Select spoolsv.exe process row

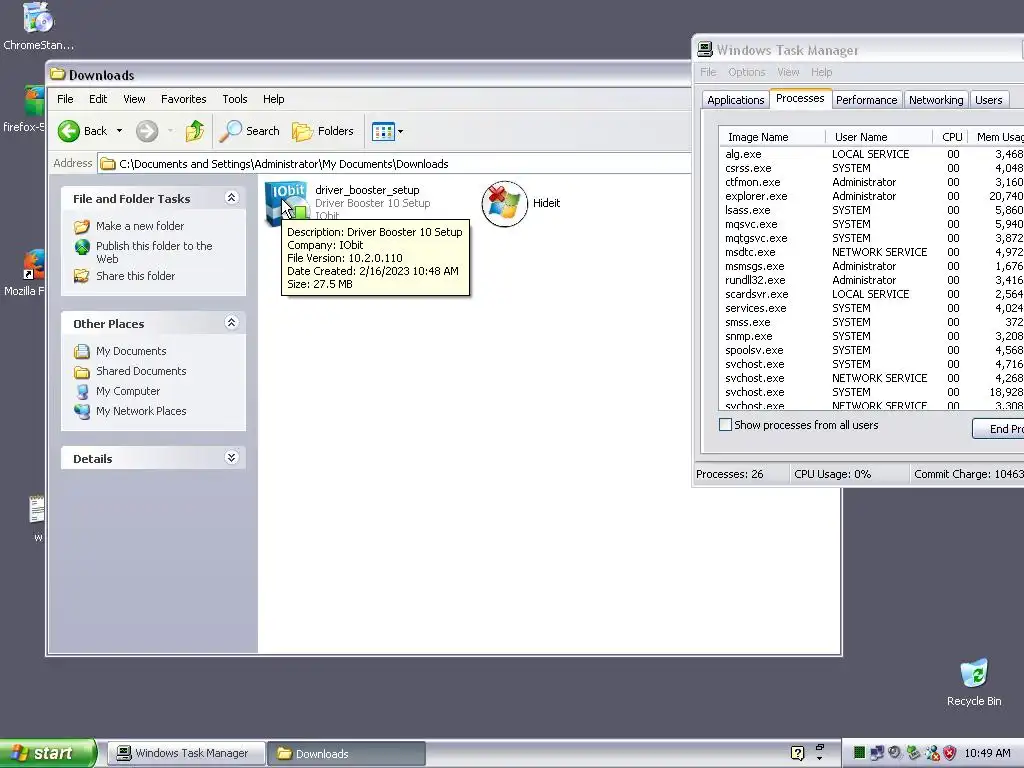point(872,350)
